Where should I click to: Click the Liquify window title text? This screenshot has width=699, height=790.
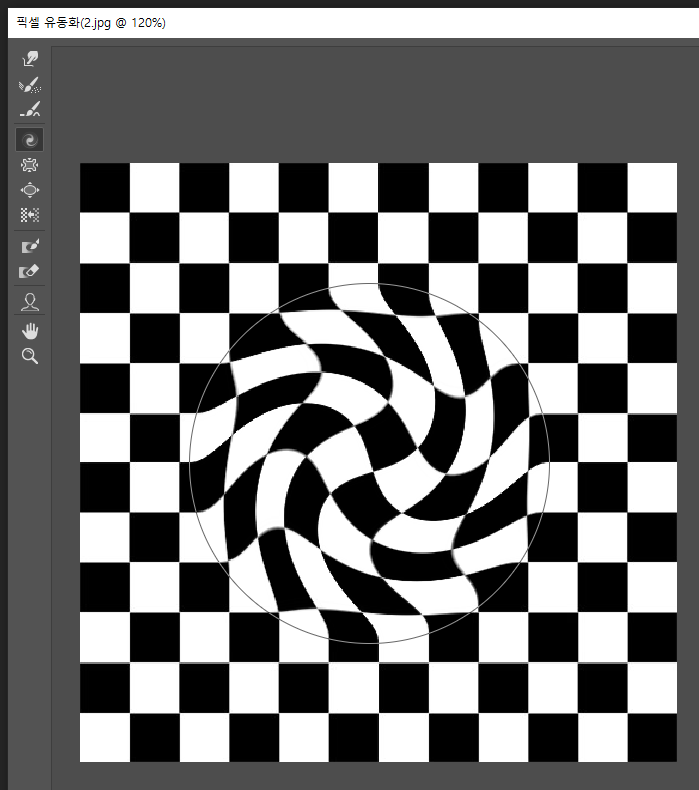point(91,23)
